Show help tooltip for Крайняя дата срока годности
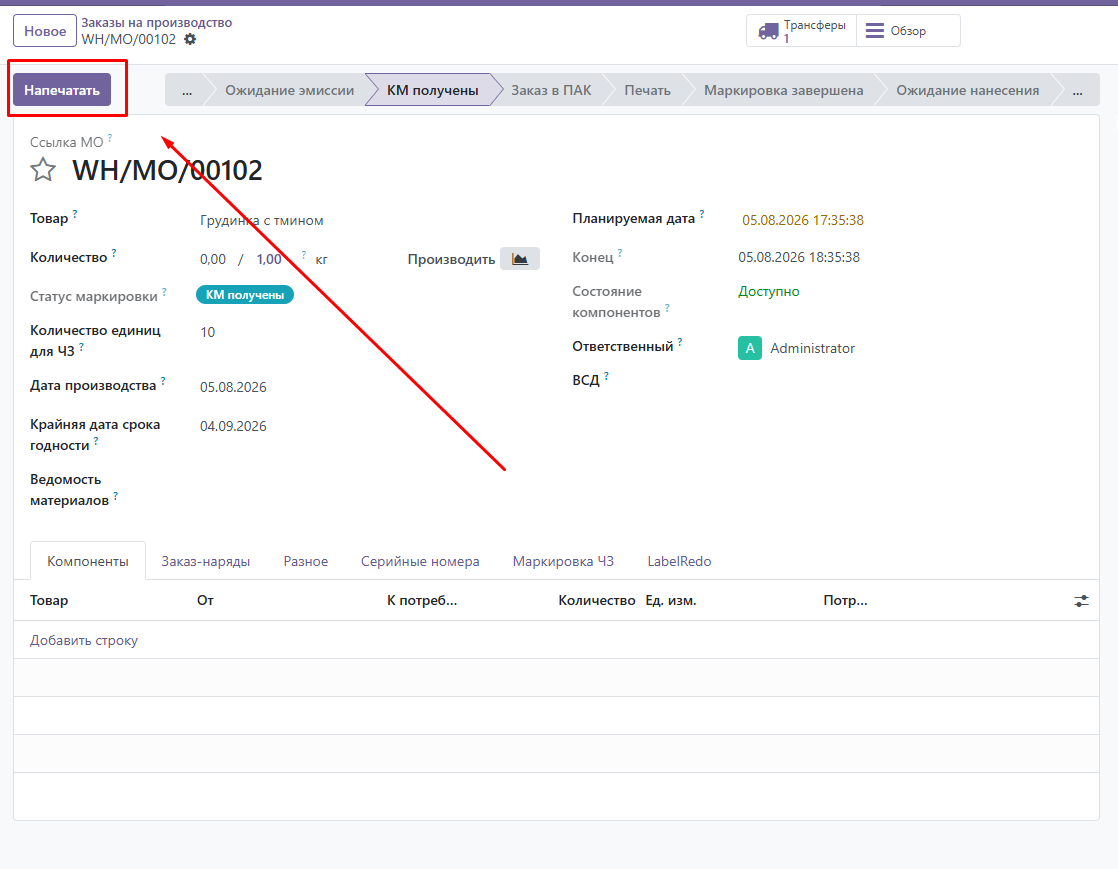The width and height of the screenshot is (1118, 869). tap(96, 441)
